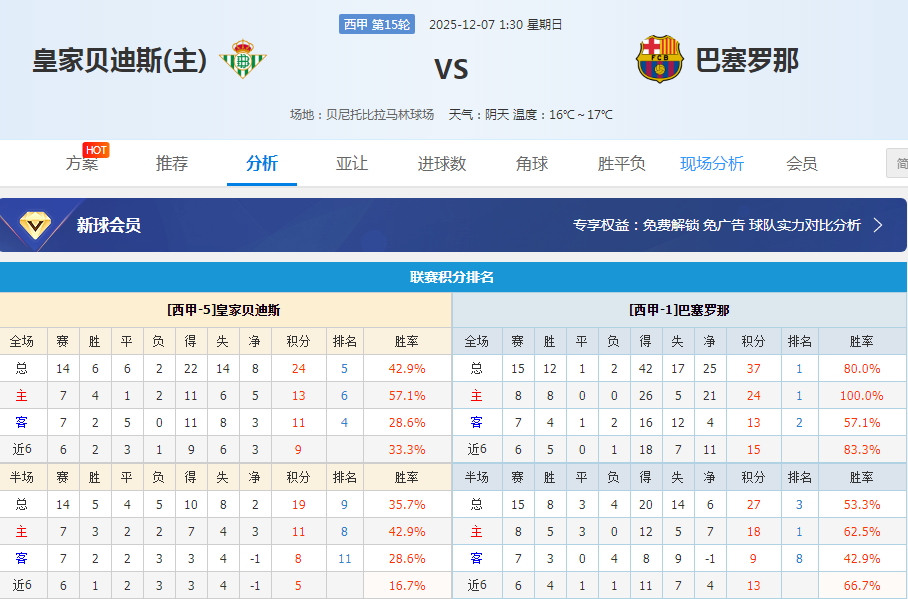Open the 现场分析 tab
This screenshot has width=908, height=599.
[x=711, y=163]
